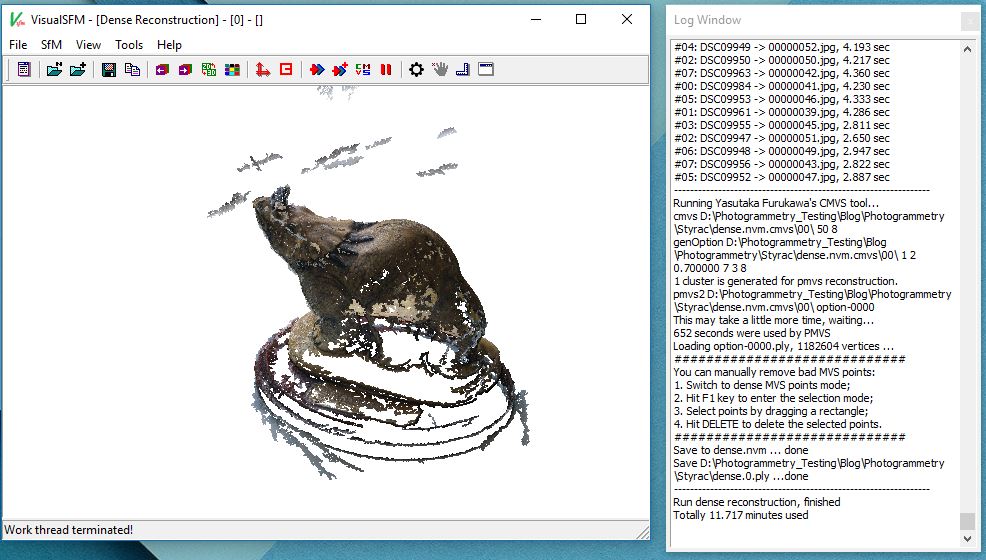The image size is (986, 560).
Task: Open settings with the black gear icon
Action: click(417, 70)
